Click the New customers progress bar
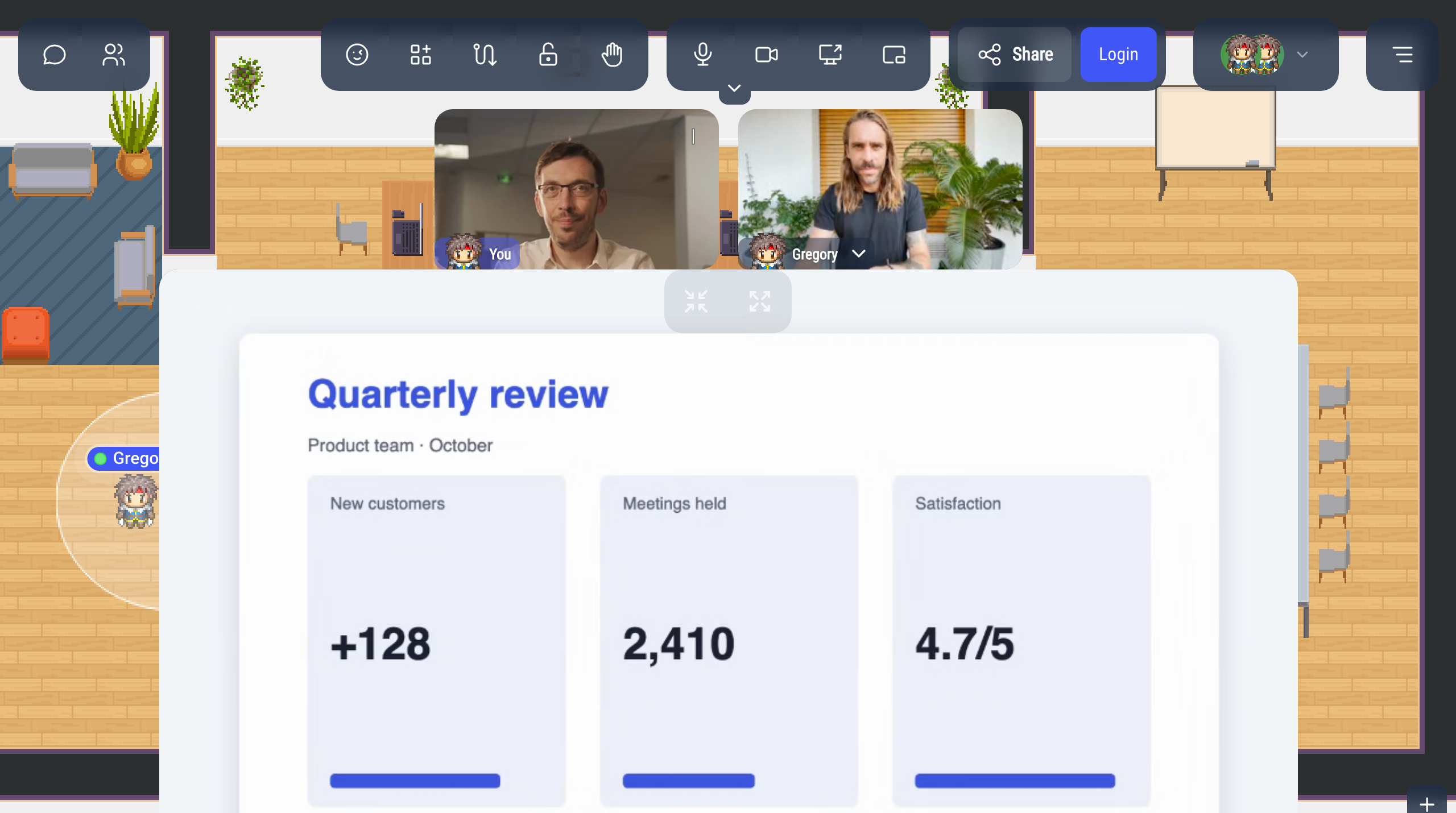1456x813 pixels. [415, 781]
